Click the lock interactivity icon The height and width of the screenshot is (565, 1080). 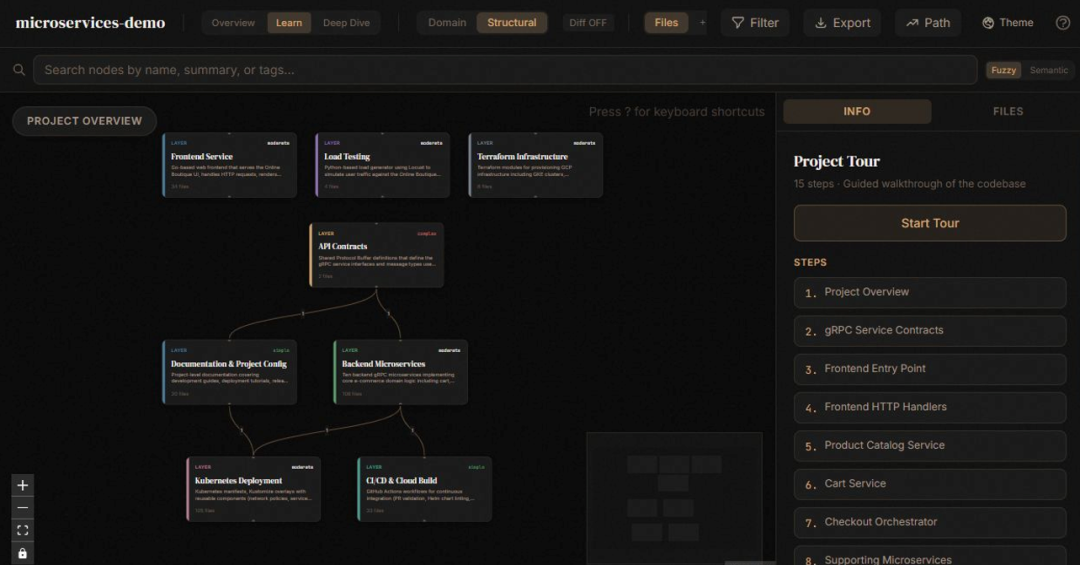click(23, 553)
